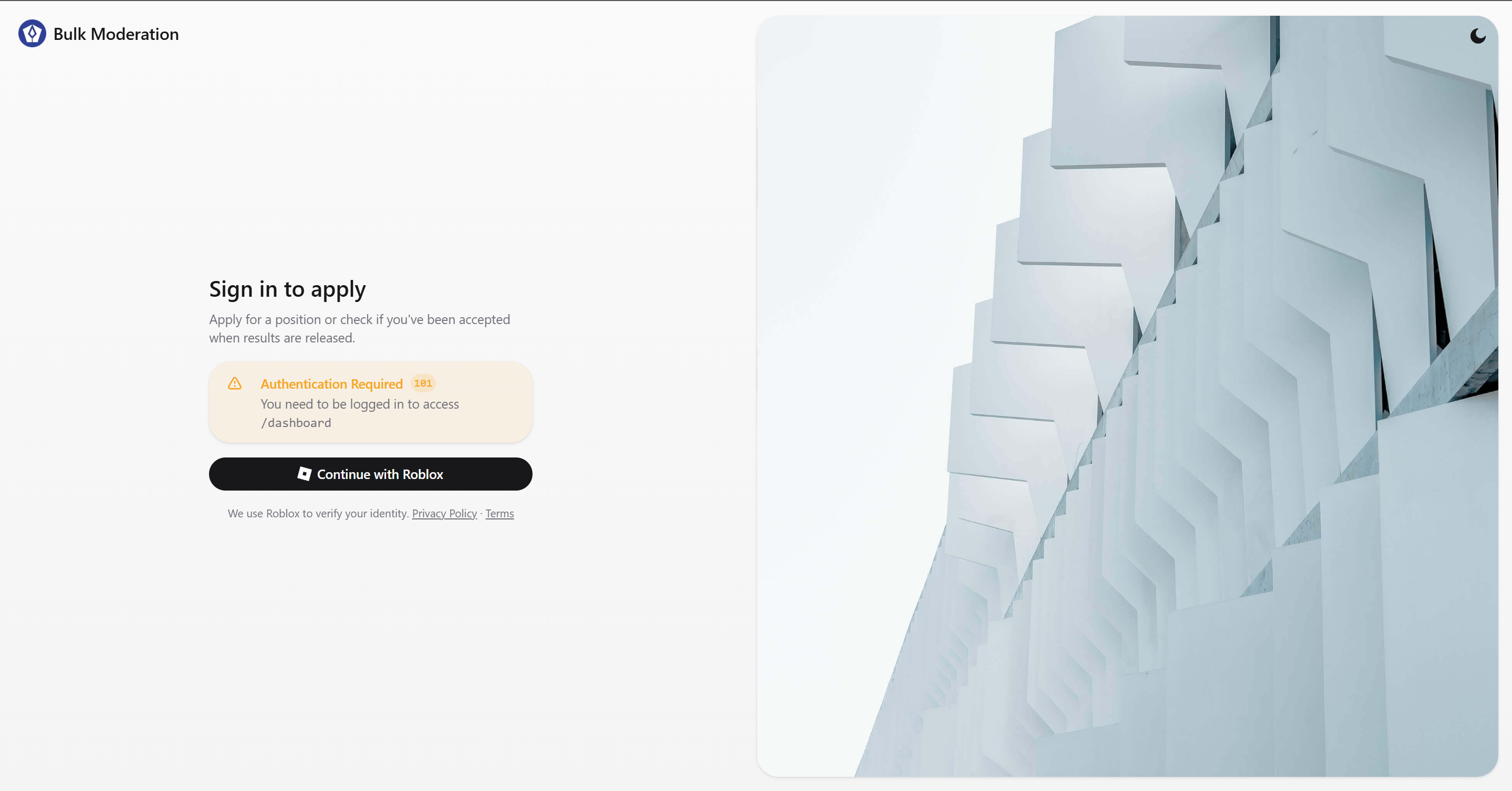
Task: Click the Bulk Moderation logo icon
Action: pyautogui.click(x=32, y=34)
